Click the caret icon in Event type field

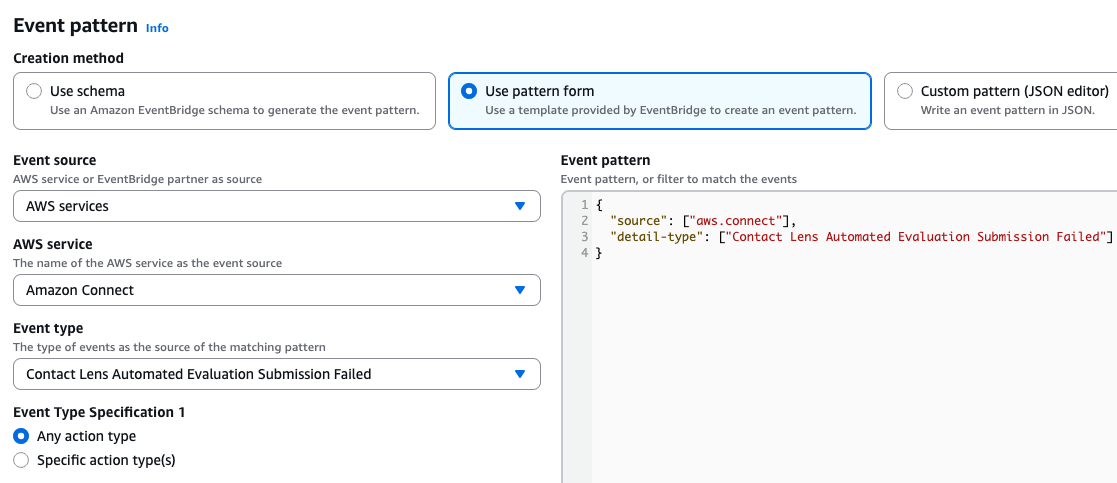tap(519, 374)
